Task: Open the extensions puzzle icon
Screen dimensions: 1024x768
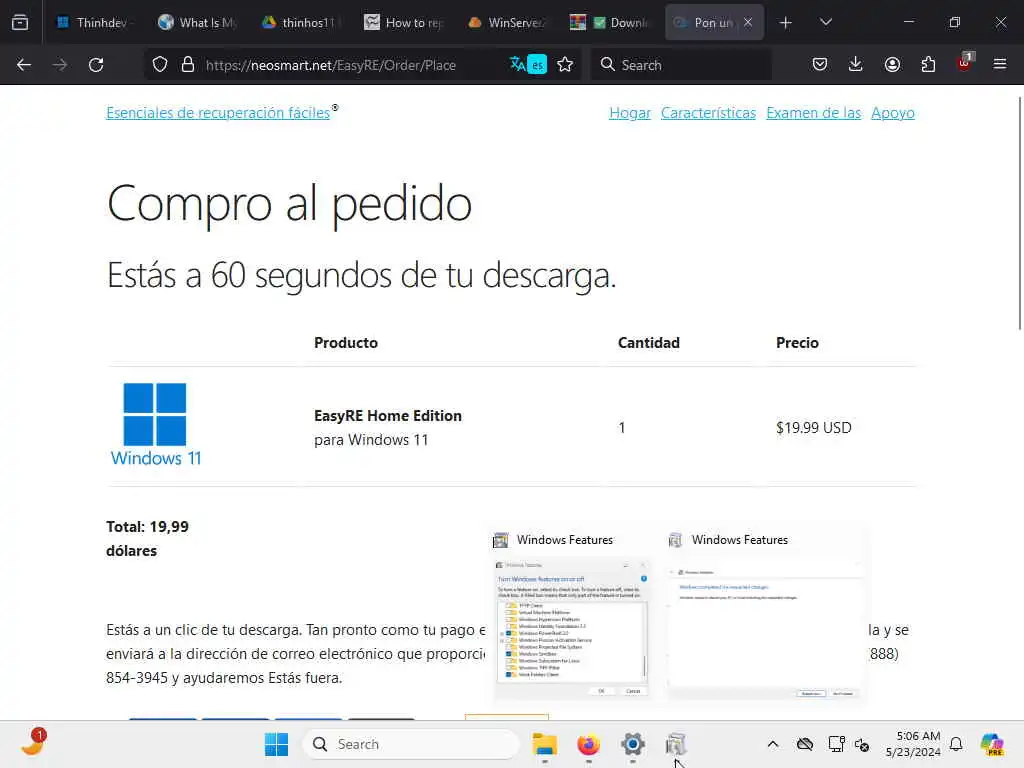Action: click(x=928, y=65)
